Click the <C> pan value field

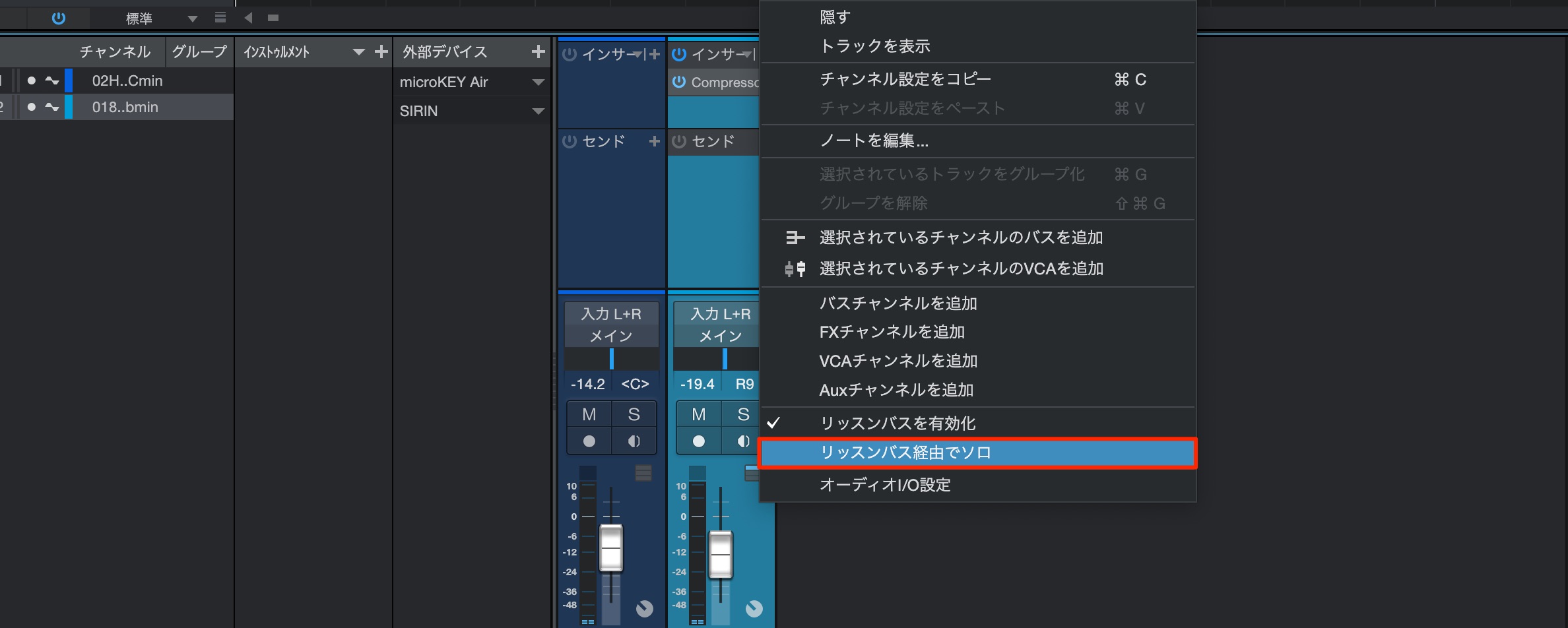tap(635, 384)
